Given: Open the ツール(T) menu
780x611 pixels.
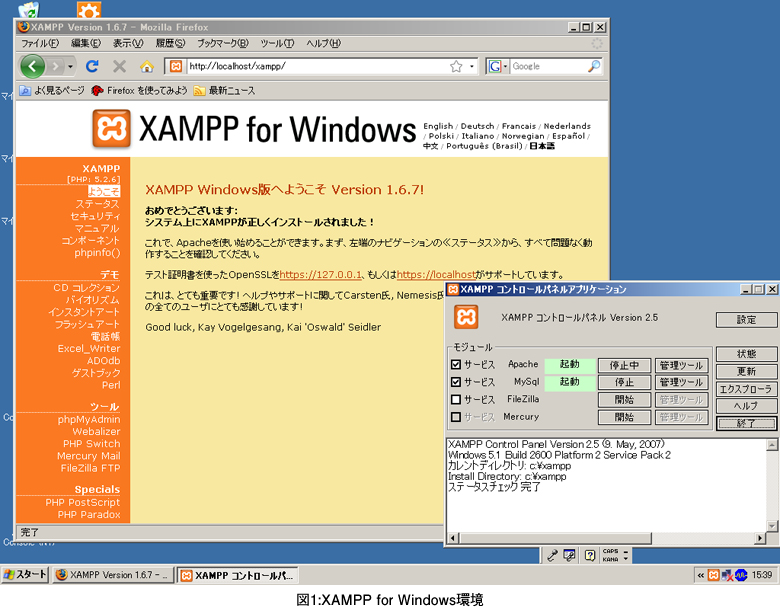Looking at the screenshot, I should click(x=277, y=43).
